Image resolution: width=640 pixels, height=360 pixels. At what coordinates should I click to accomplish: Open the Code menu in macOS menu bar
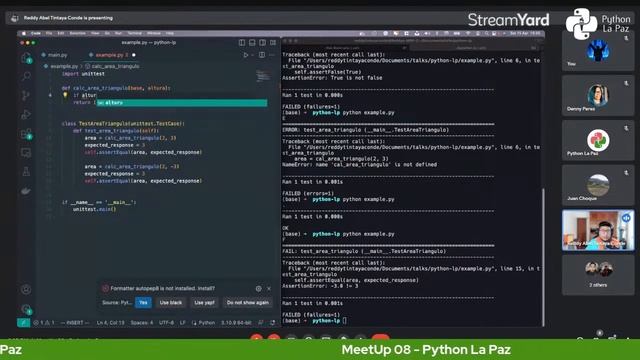36,33
